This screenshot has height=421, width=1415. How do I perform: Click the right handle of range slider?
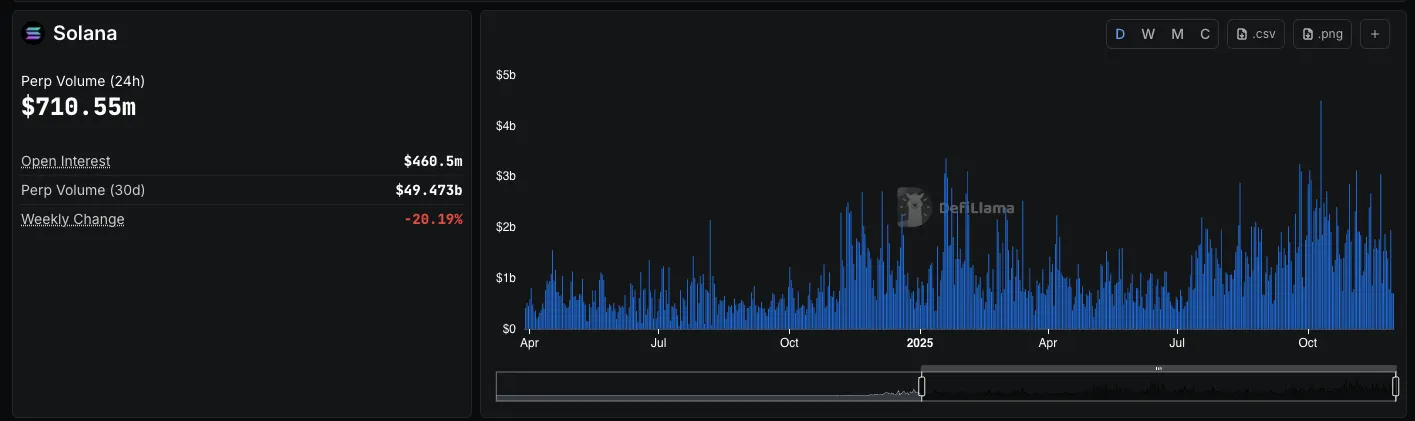tap(1395, 386)
